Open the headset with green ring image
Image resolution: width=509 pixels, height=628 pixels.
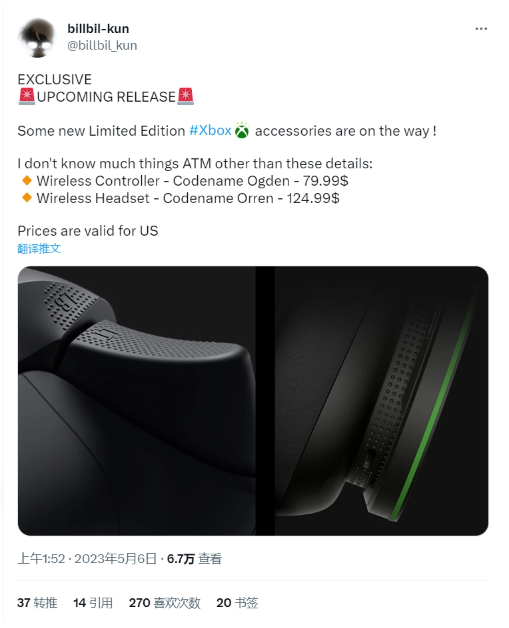click(381, 401)
